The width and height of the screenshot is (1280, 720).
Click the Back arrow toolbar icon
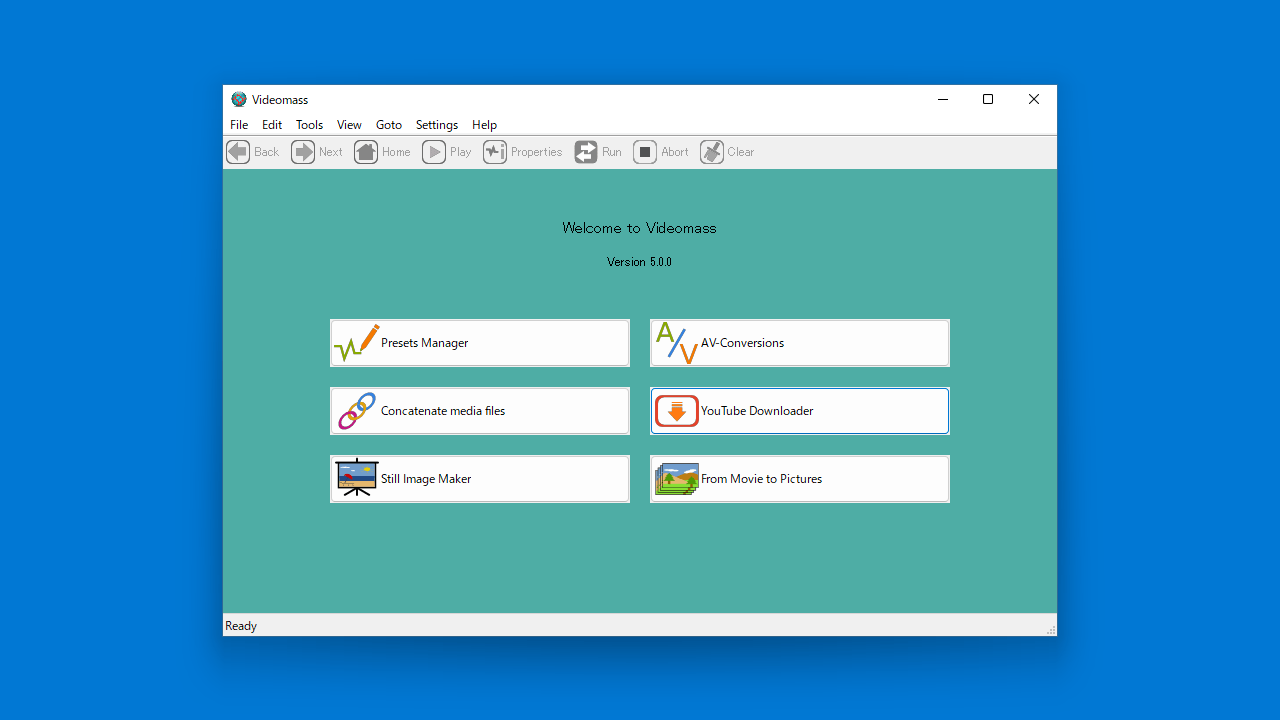coord(238,152)
